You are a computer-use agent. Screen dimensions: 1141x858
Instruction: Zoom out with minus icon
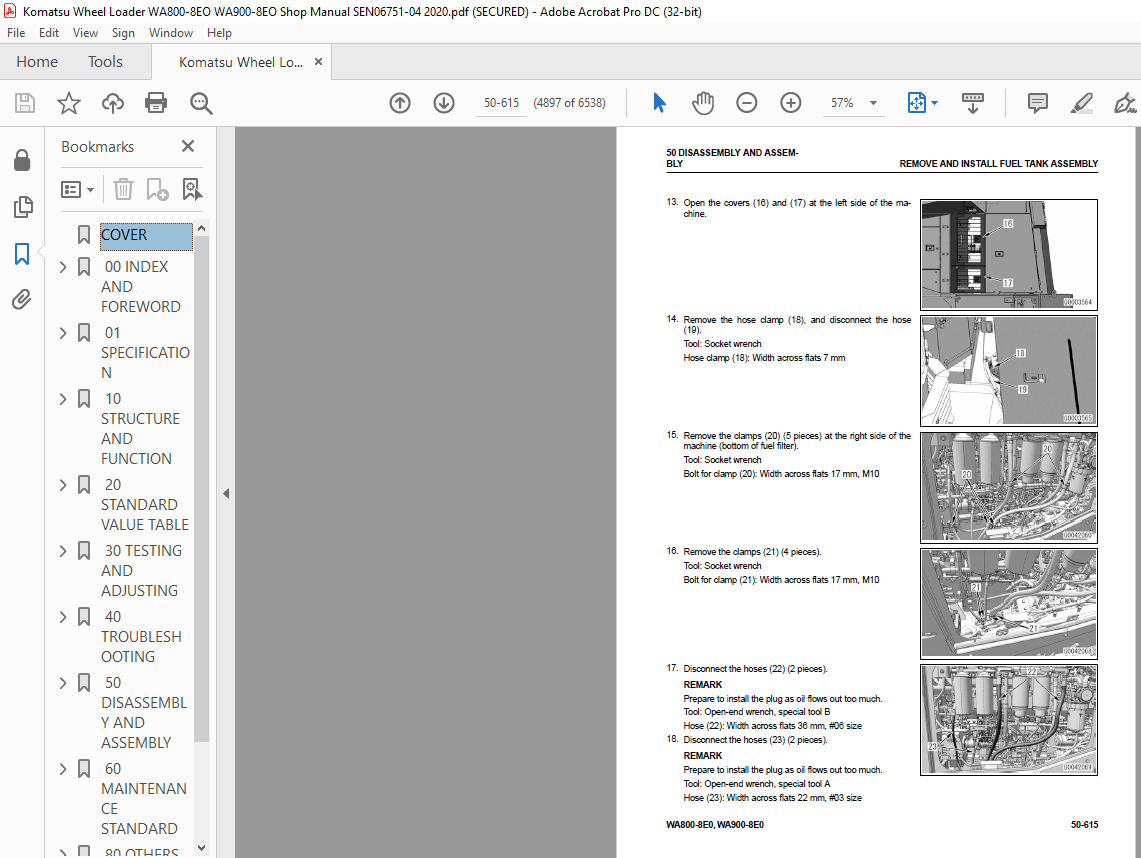747,103
